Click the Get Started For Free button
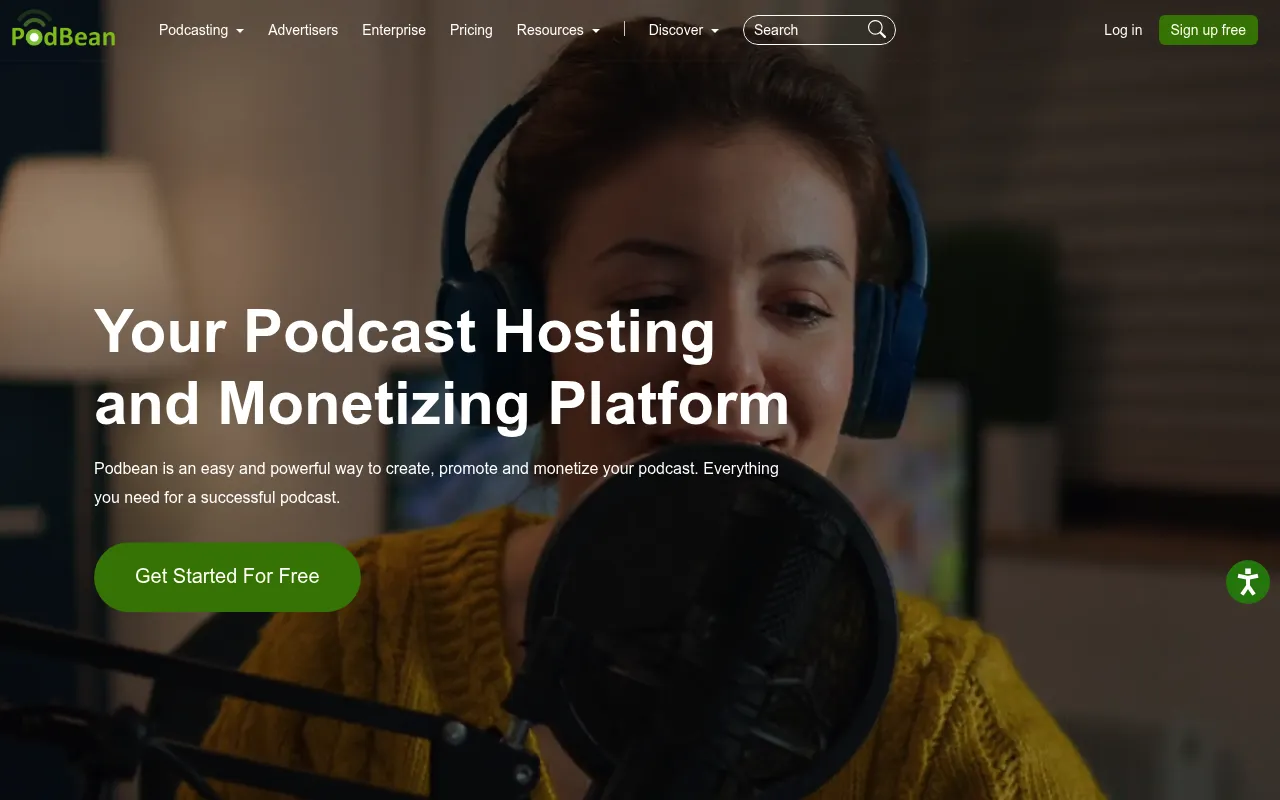 point(227,577)
